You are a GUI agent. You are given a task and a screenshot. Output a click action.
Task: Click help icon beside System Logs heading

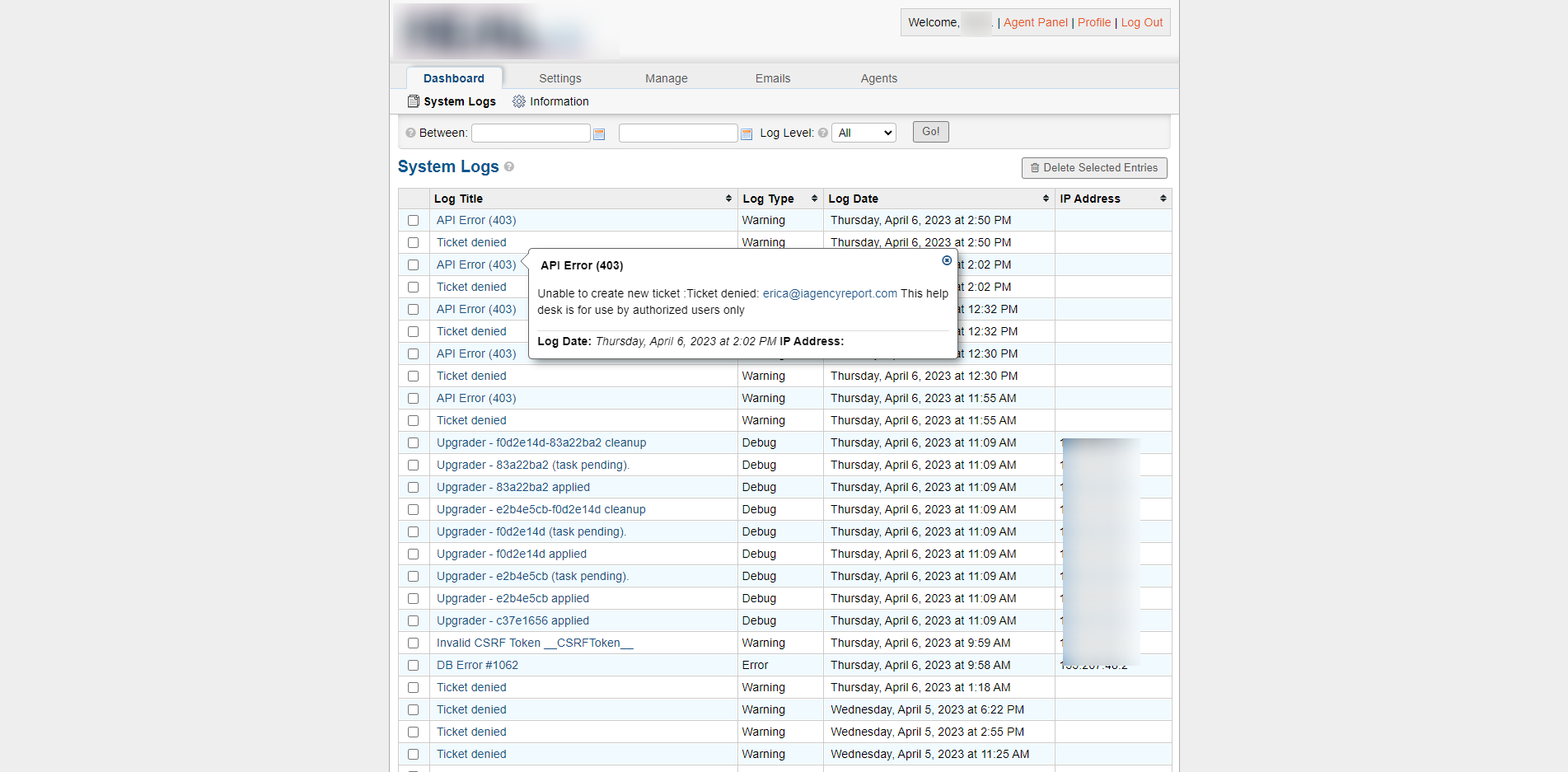pyautogui.click(x=509, y=166)
